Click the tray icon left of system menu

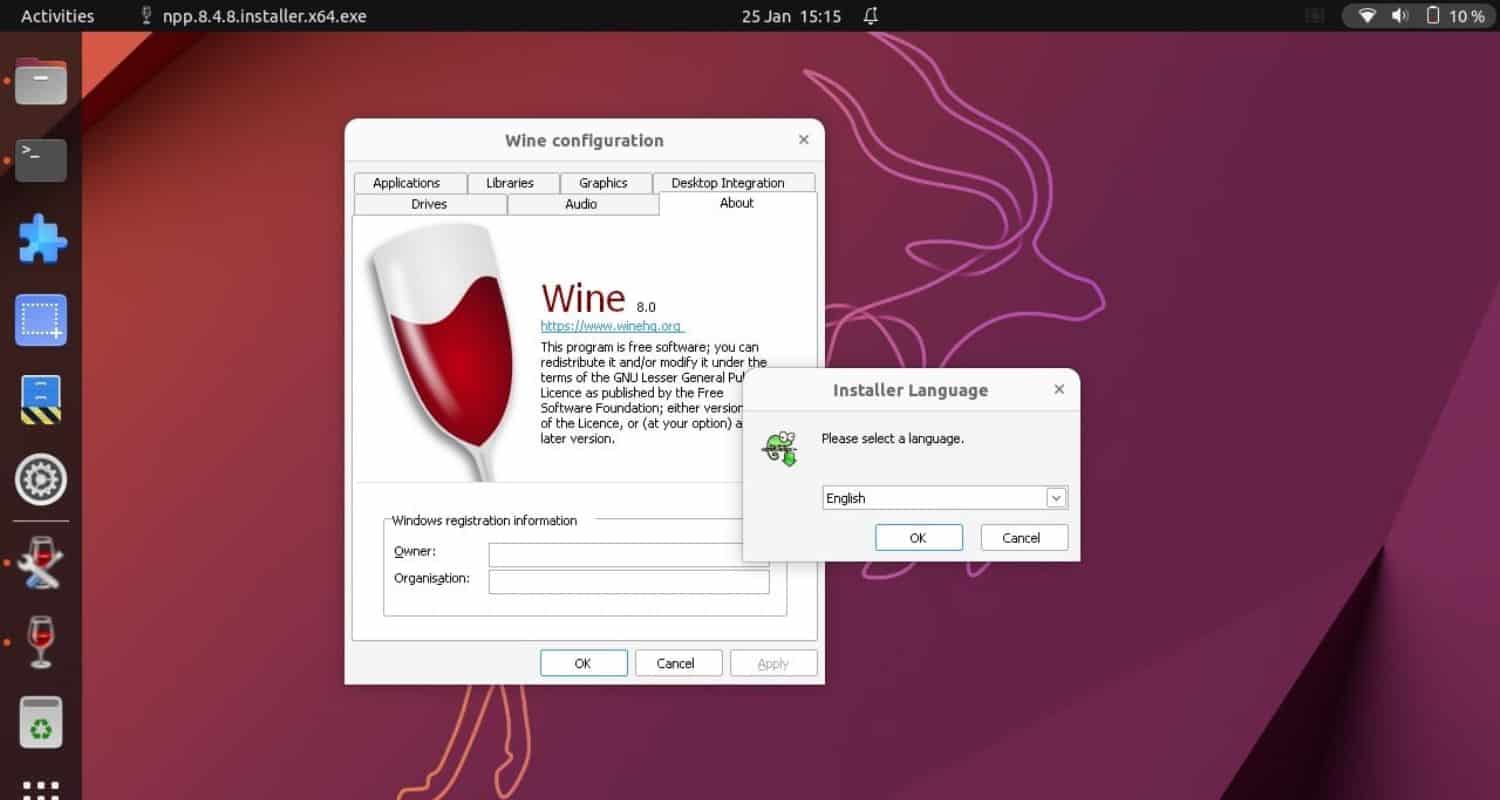pos(1316,16)
